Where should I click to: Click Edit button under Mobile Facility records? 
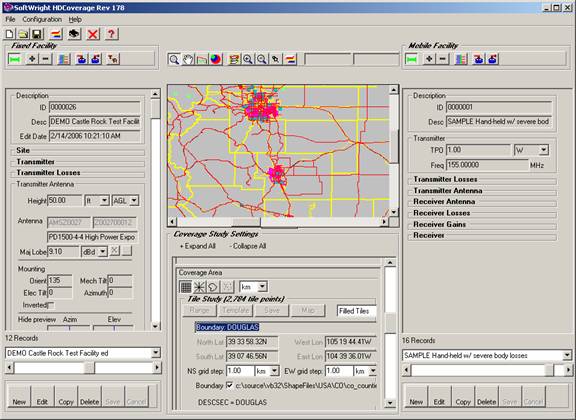[439, 396]
